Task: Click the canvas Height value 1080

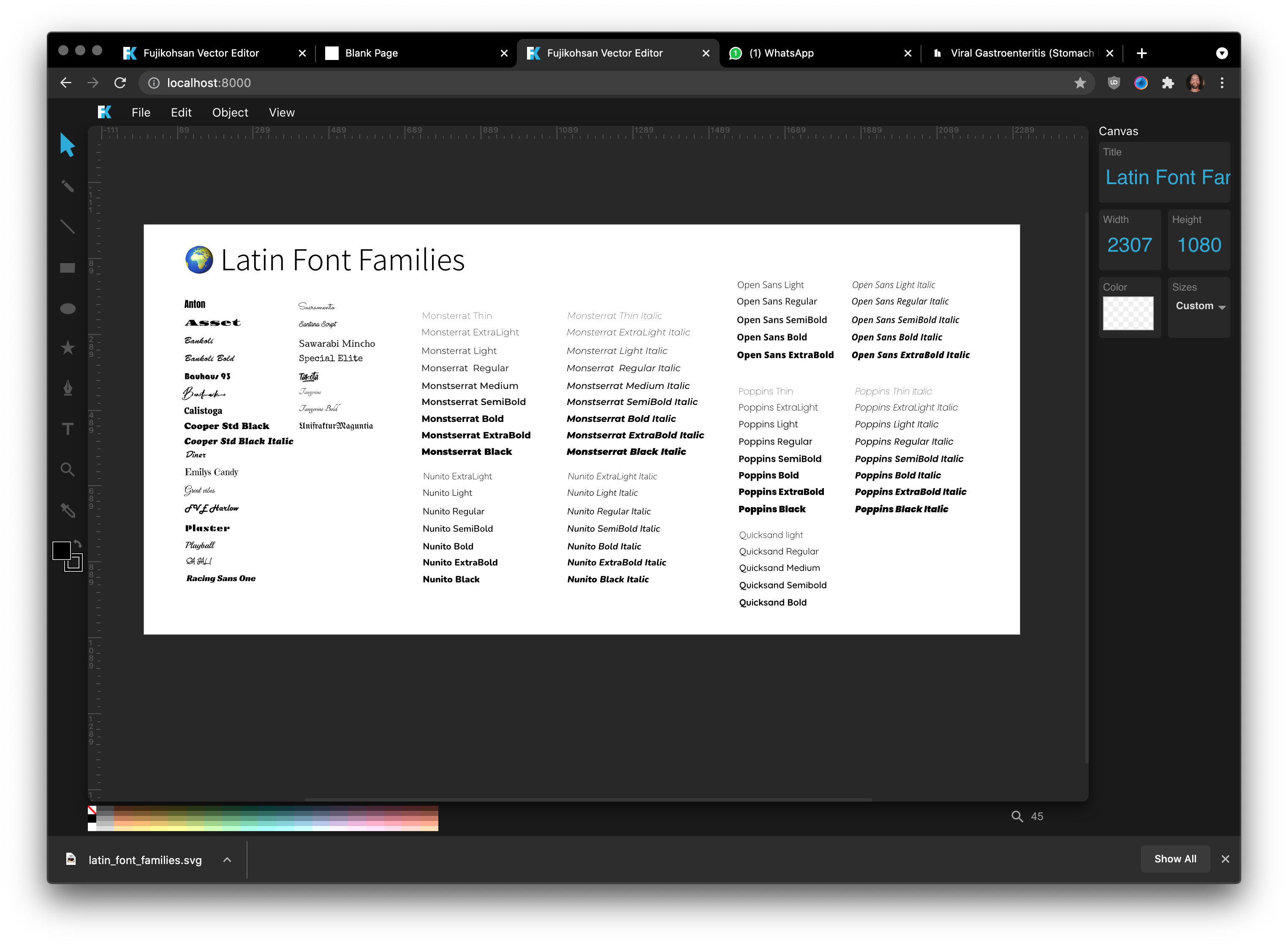Action: click(x=1199, y=245)
